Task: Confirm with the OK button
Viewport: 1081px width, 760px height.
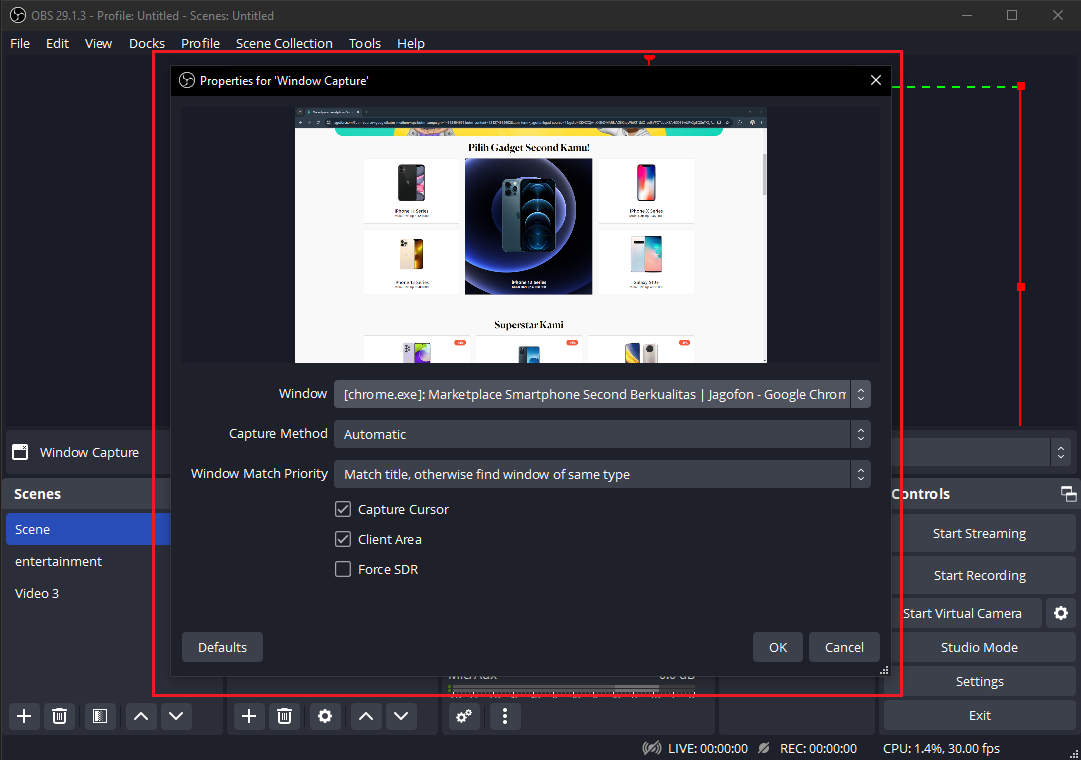Action: (778, 647)
